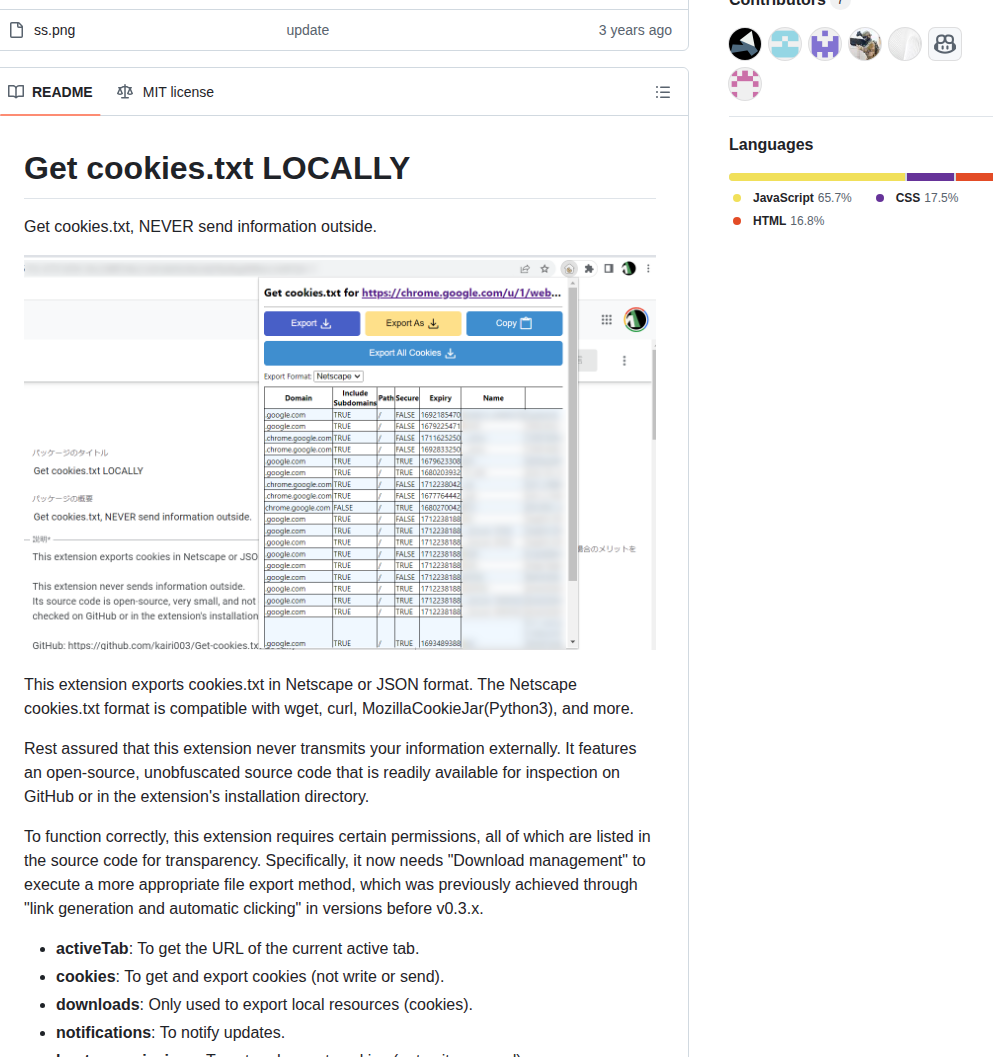
Task: Click the file icon beside ss.png
Action: (x=17, y=30)
